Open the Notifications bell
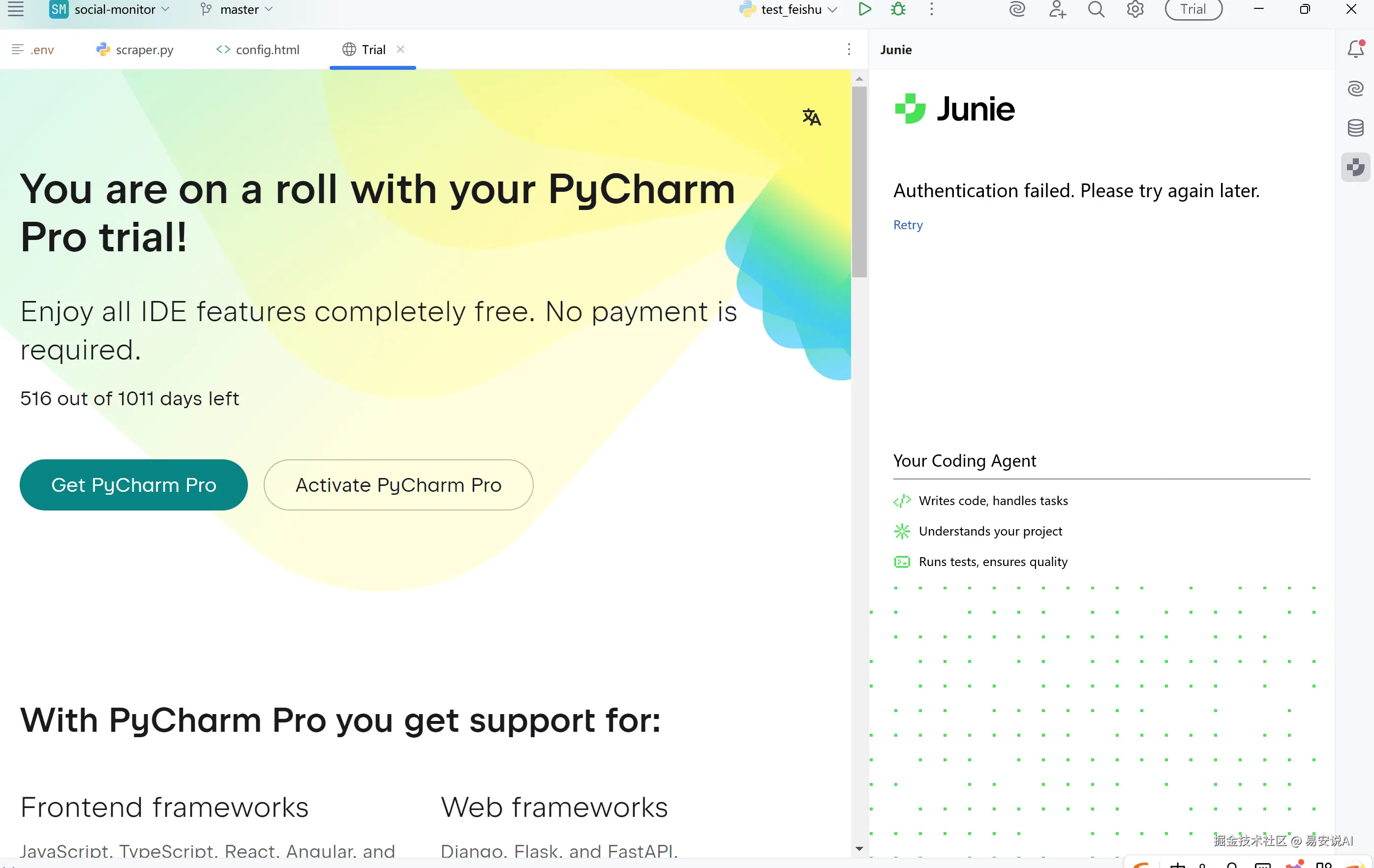The width and height of the screenshot is (1374, 868). [x=1356, y=49]
